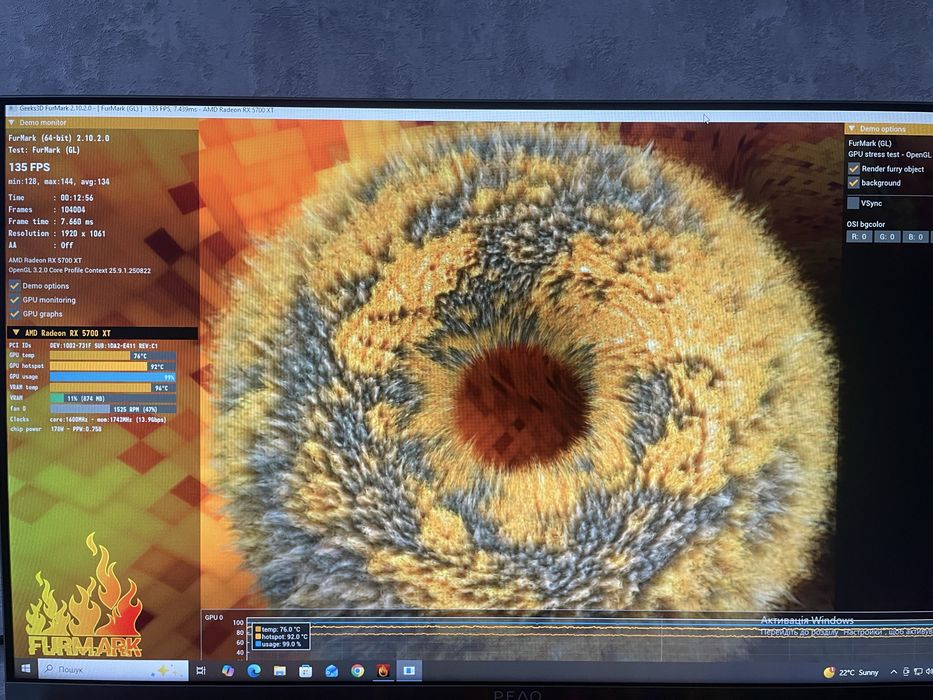
Task: Open Google Chrome from the taskbar
Action: tap(358, 671)
